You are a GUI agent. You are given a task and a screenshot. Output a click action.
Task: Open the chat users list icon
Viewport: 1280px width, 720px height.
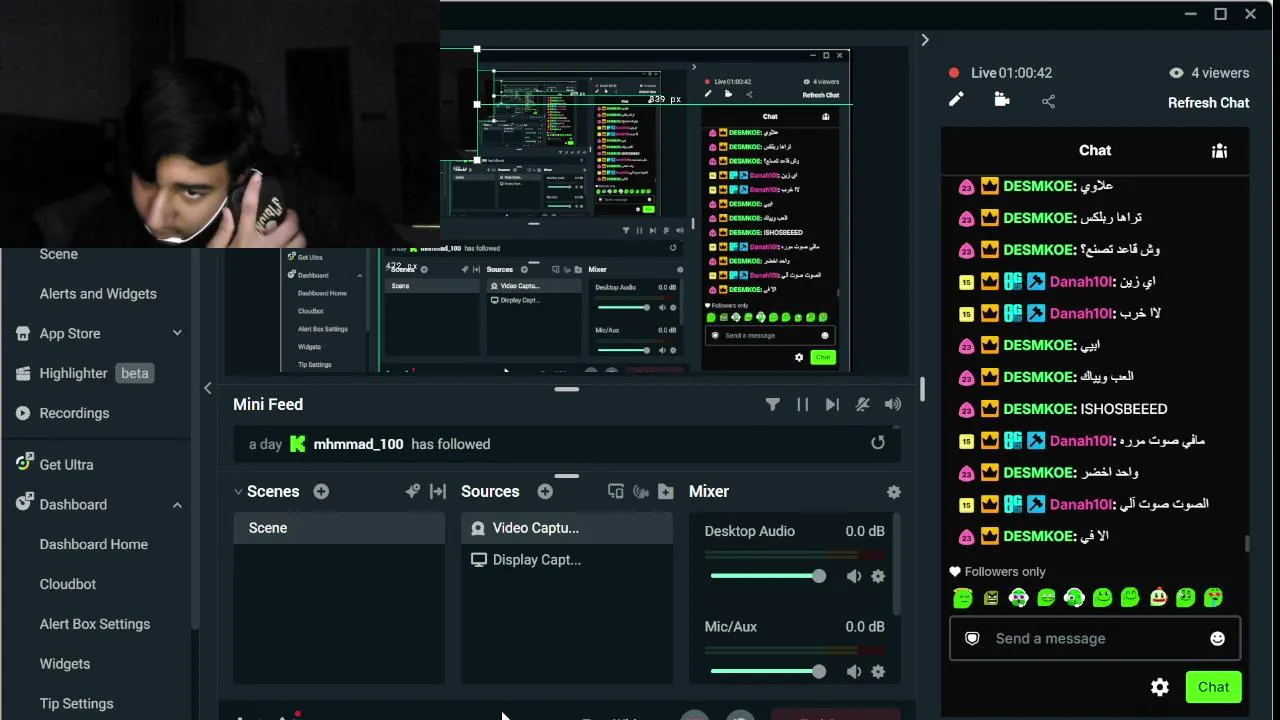click(1219, 150)
